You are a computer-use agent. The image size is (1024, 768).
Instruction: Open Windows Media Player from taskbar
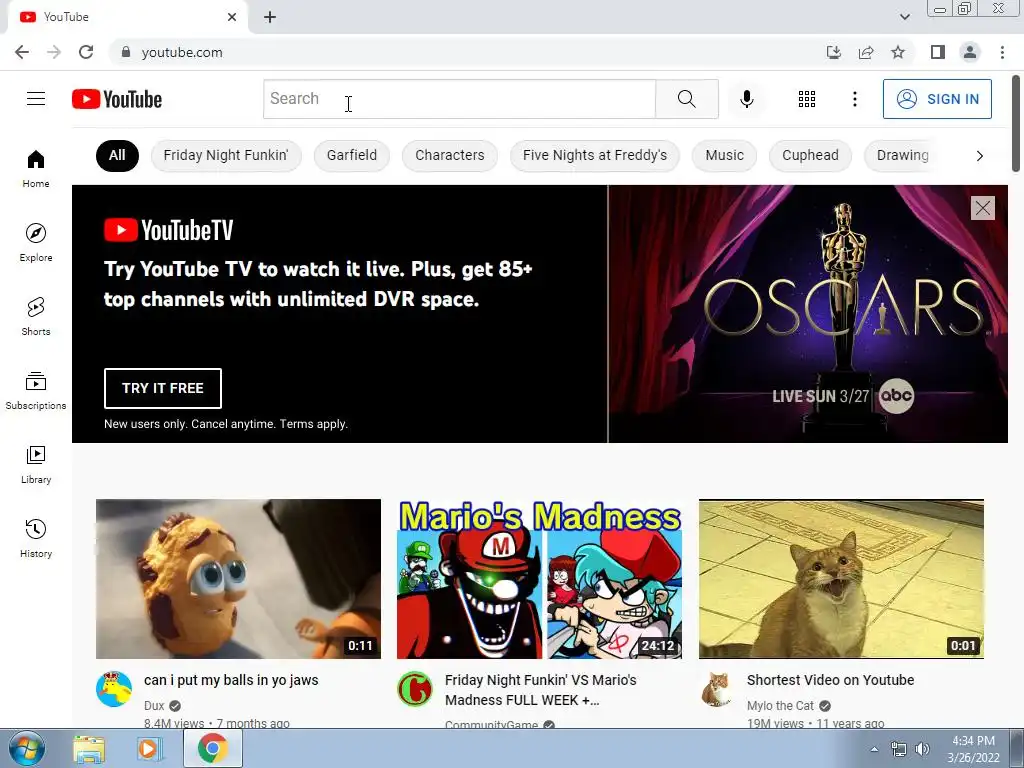click(x=149, y=749)
